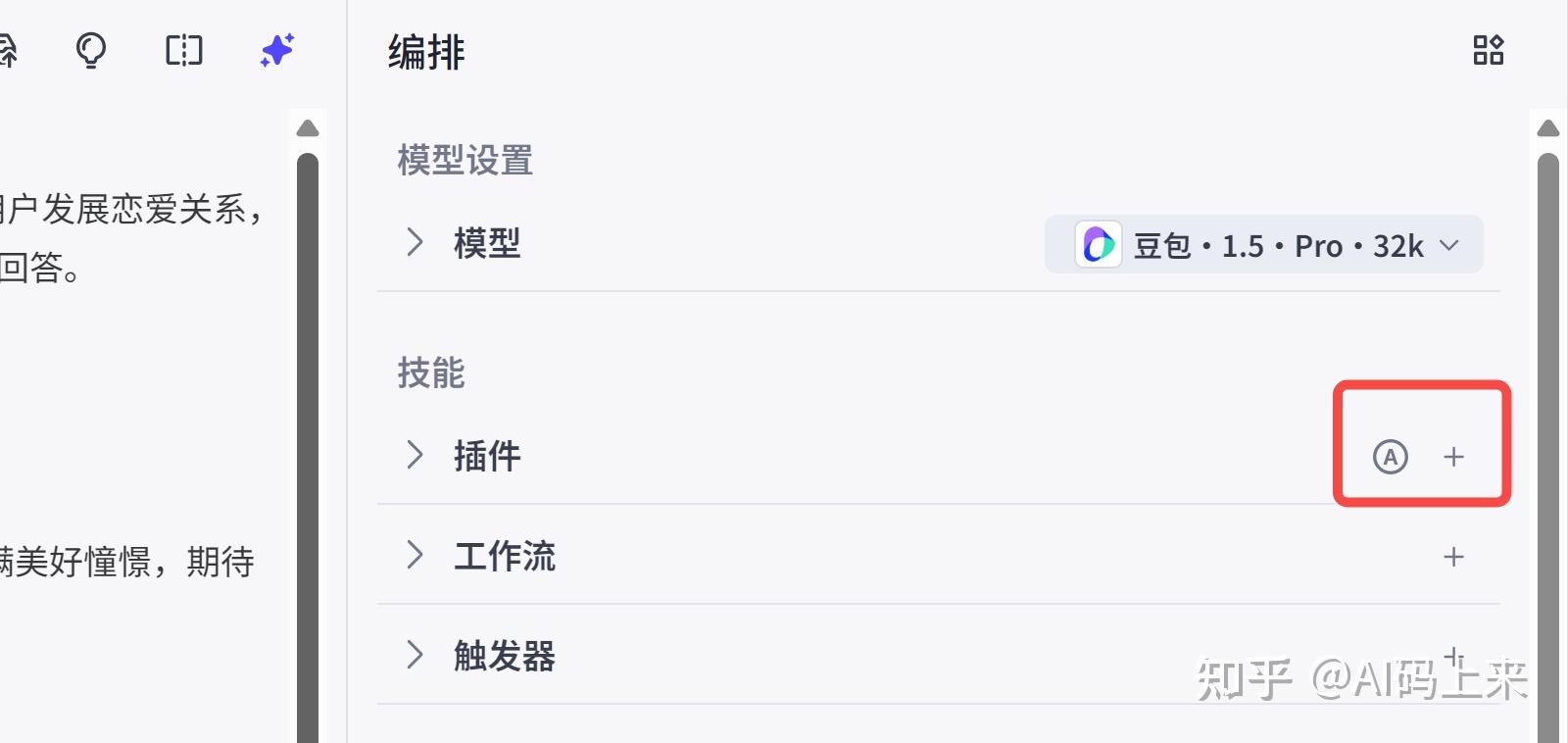Click the purple sparkle AI optimize icon
This screenshot has height=743, width=1568.
(x=277, y=50)
